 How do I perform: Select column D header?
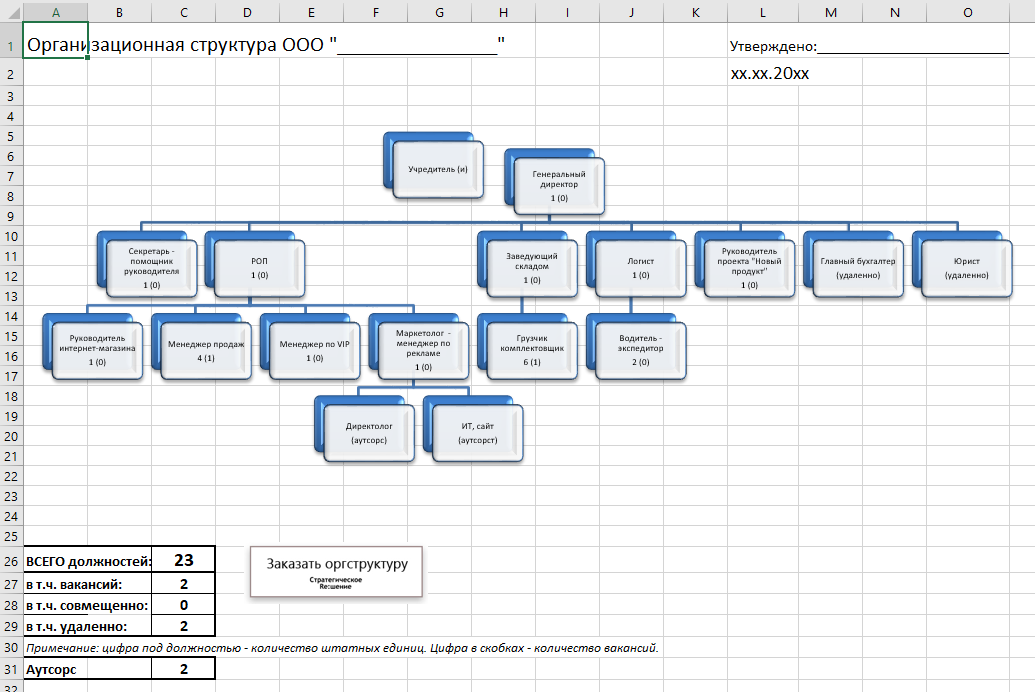coord(247,12)
